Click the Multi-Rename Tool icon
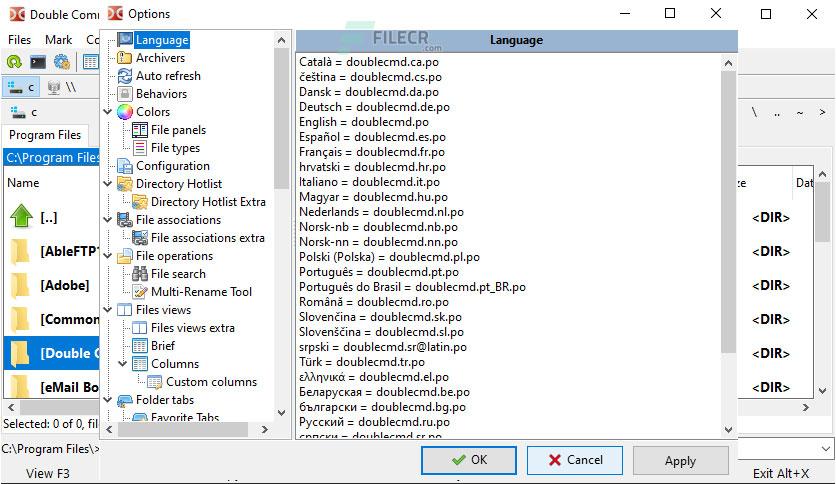The width and height of the screenshot is (836, 484). point(140,292)
